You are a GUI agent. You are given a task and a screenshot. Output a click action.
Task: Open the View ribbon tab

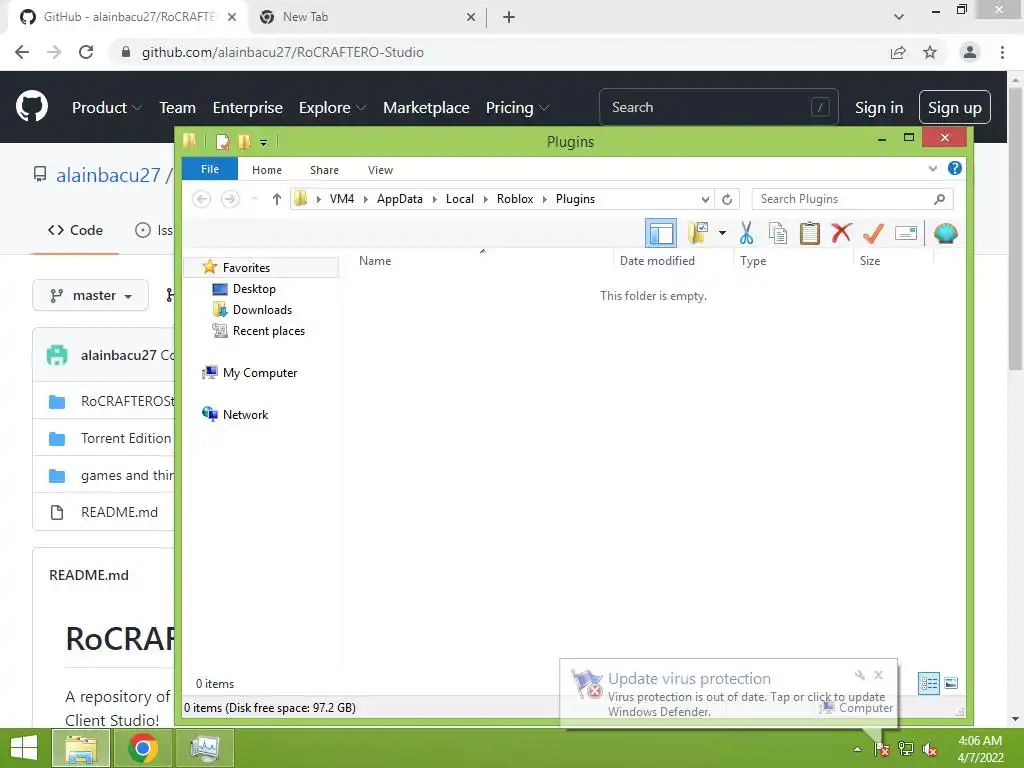(x=380, y=170)
